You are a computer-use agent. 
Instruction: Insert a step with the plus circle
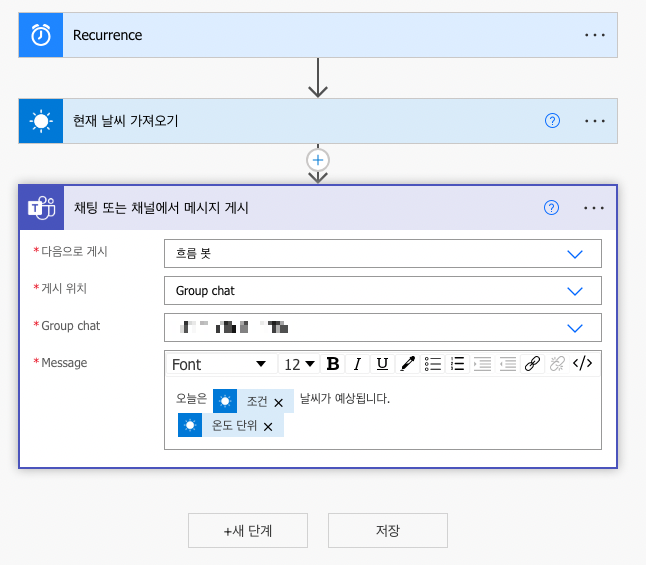click(x=318, y=160)
